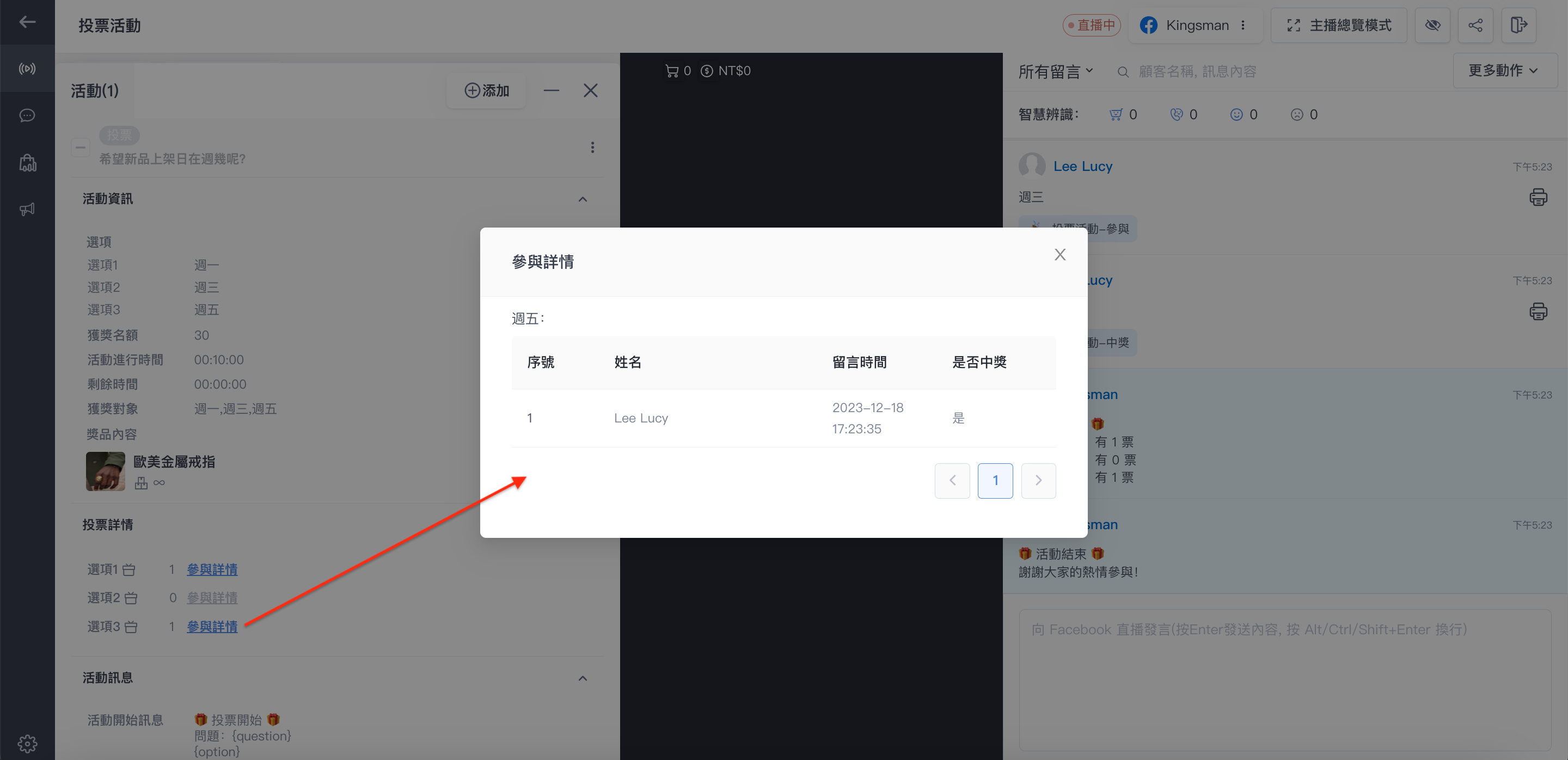1568x760 pixels.
Task: Click the NT$0 sales amount icon
Action: 707,71
